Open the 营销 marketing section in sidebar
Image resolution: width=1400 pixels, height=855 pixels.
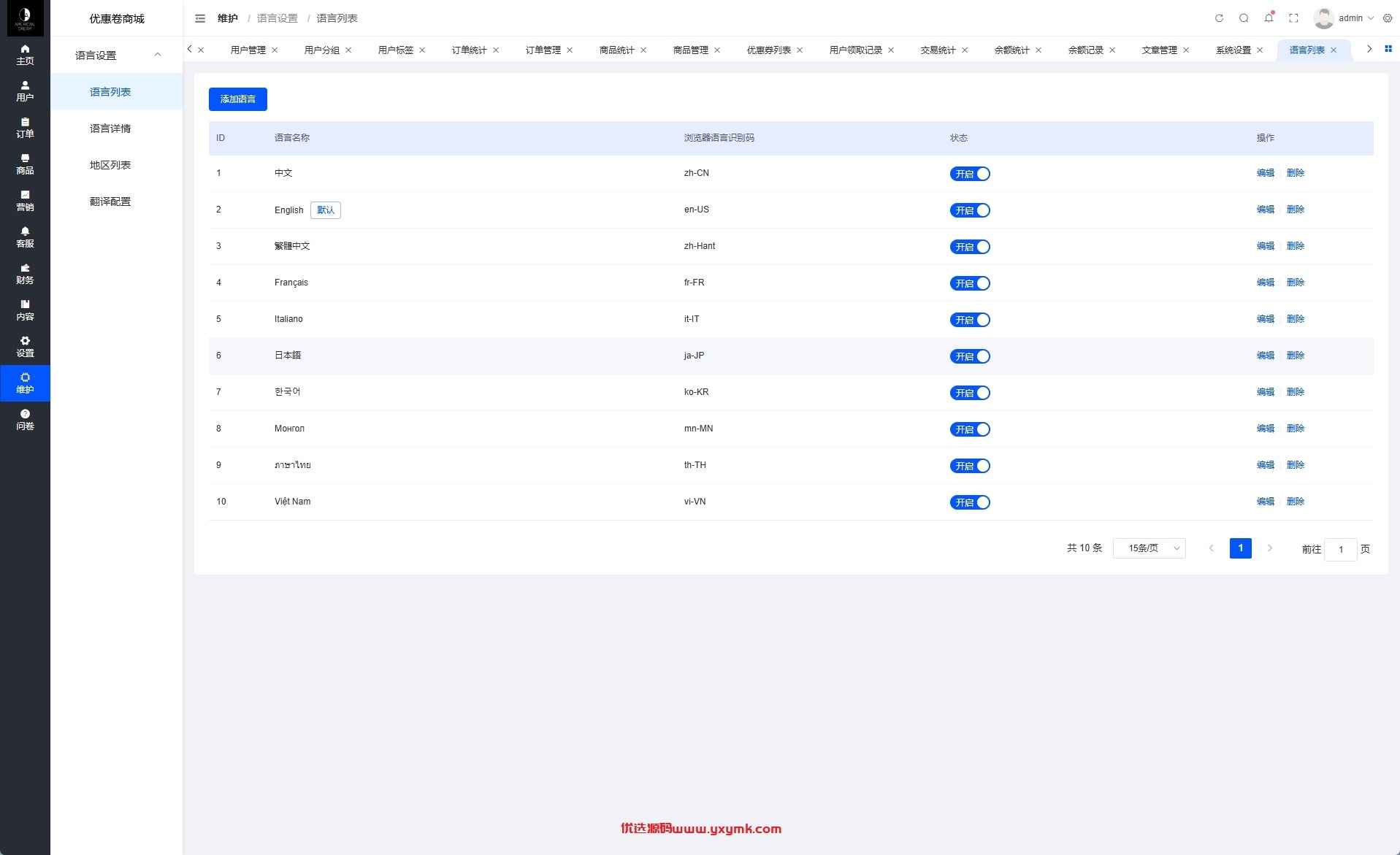pos(25,201)
